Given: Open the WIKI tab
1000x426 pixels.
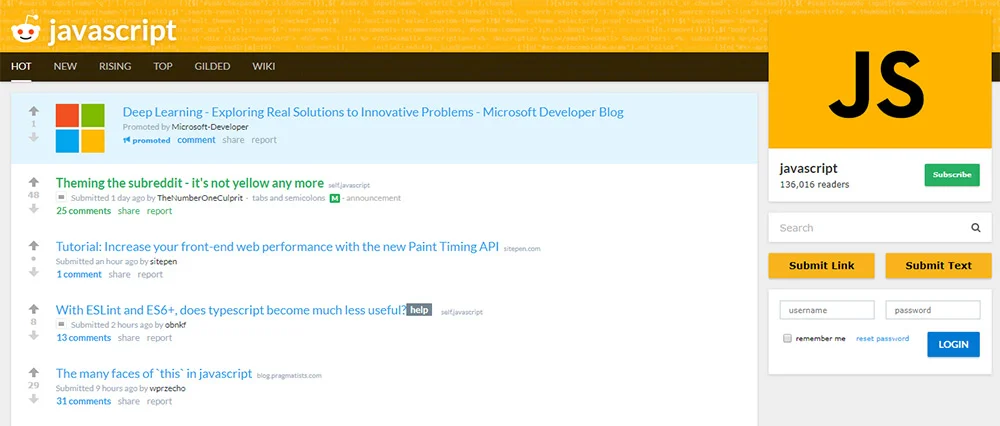Looking at the screenshot, I should point(263,66).
